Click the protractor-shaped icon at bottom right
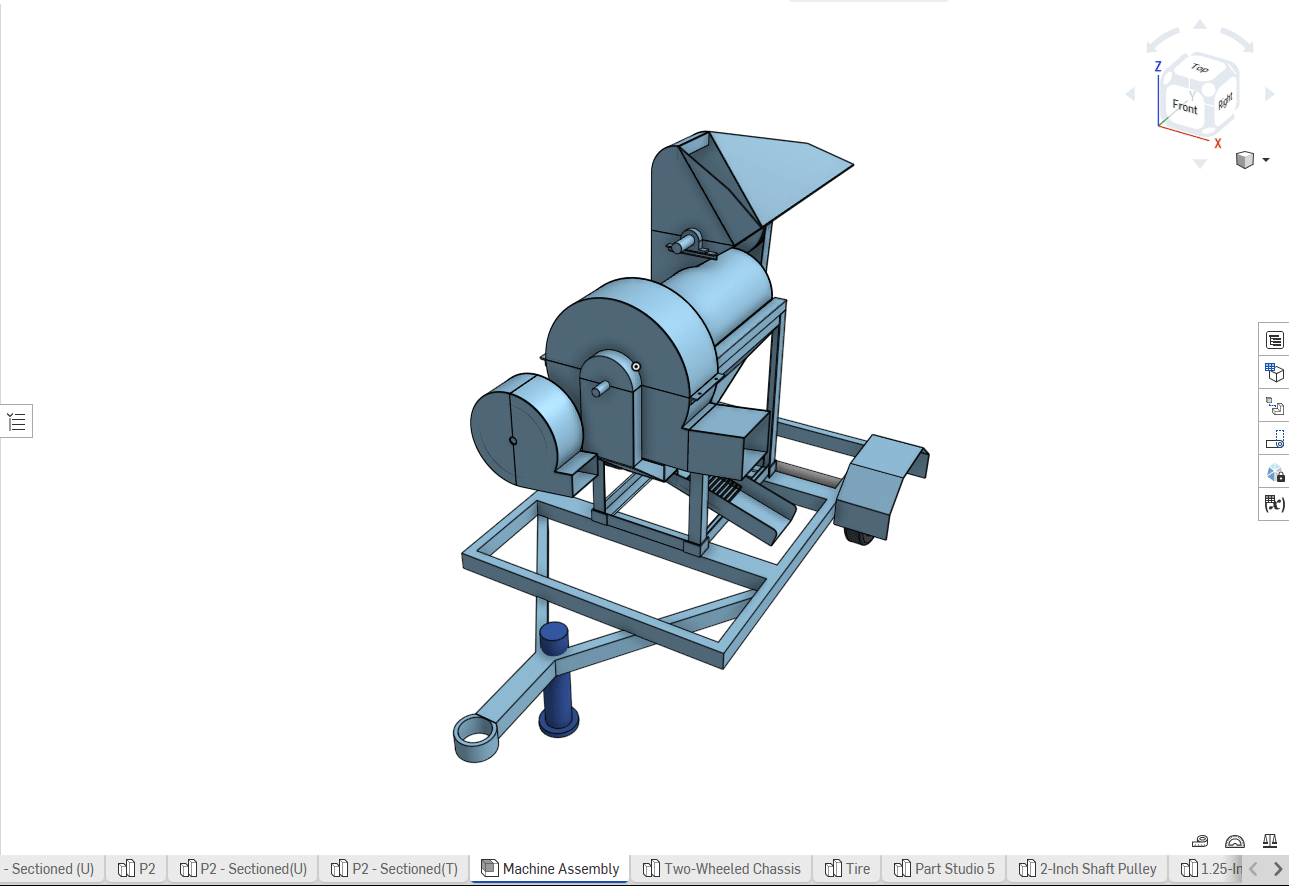The image size is (1289, 886). [x=1235, y=841]
